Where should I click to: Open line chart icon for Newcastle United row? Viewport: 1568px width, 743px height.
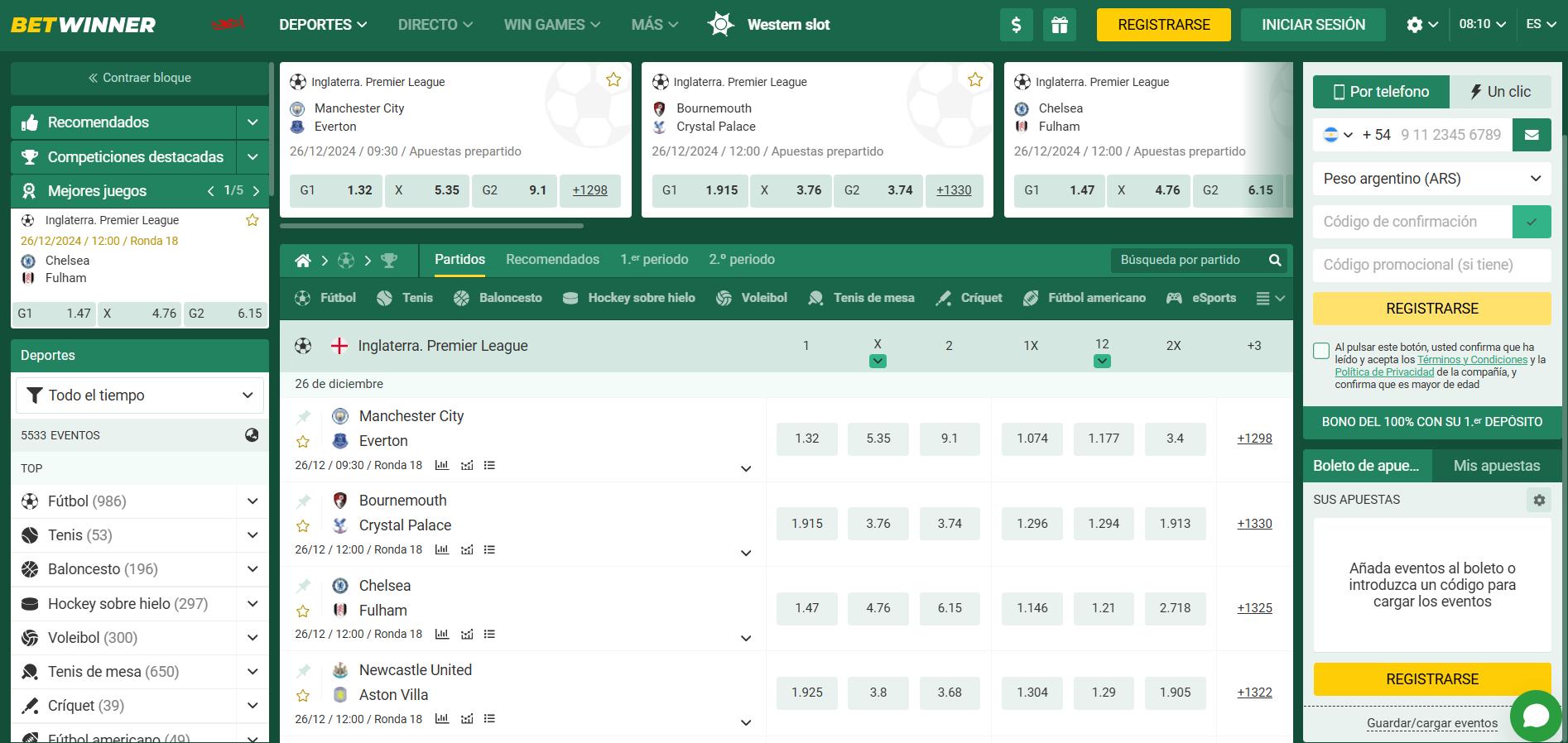467,719
